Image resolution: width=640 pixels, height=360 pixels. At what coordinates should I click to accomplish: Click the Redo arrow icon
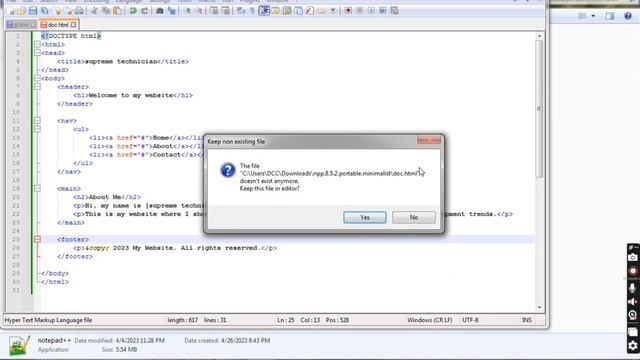click(x=144, y=11)
